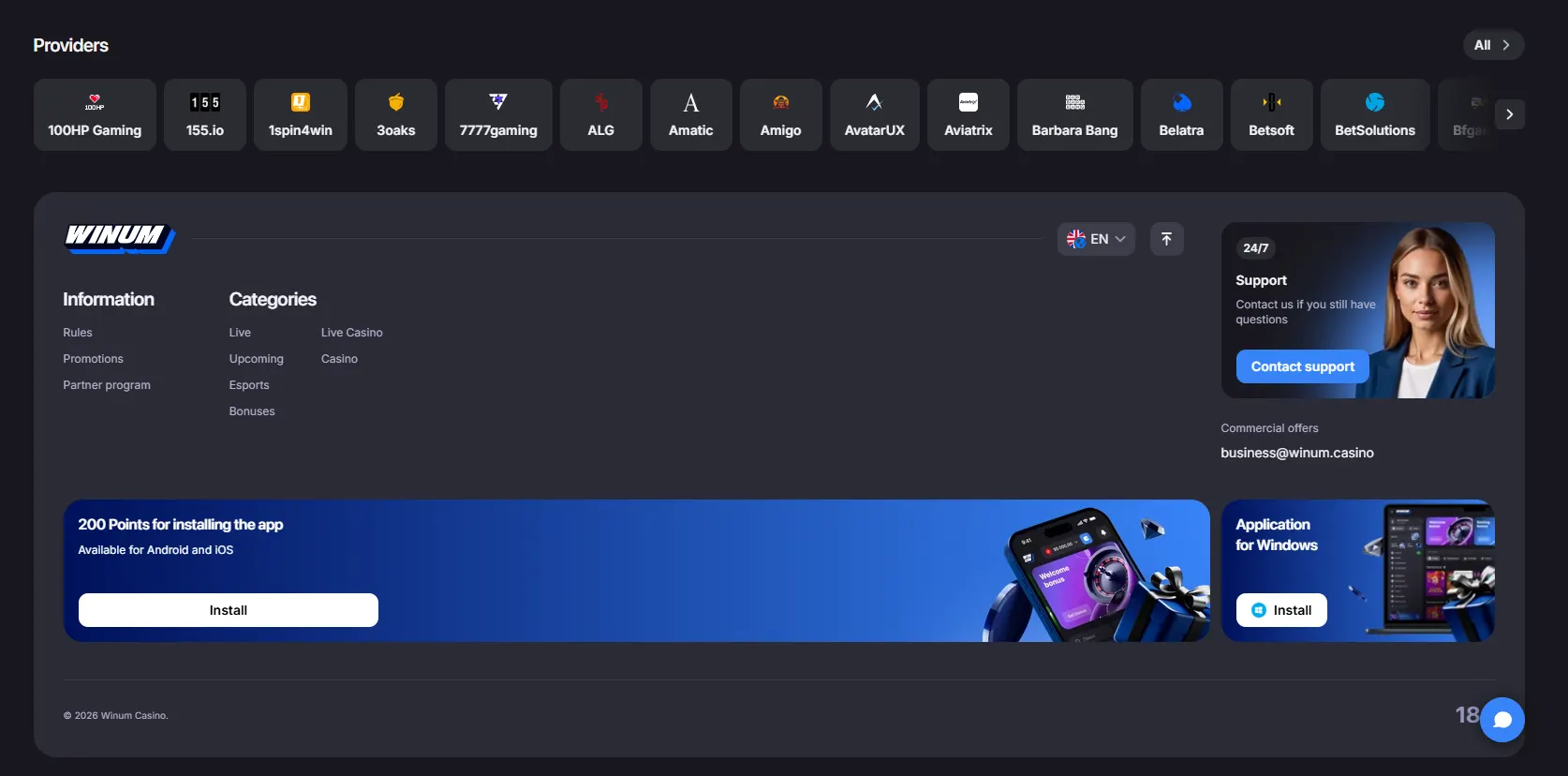
Task: Open the Live Casino link
Action: (352, 333)
